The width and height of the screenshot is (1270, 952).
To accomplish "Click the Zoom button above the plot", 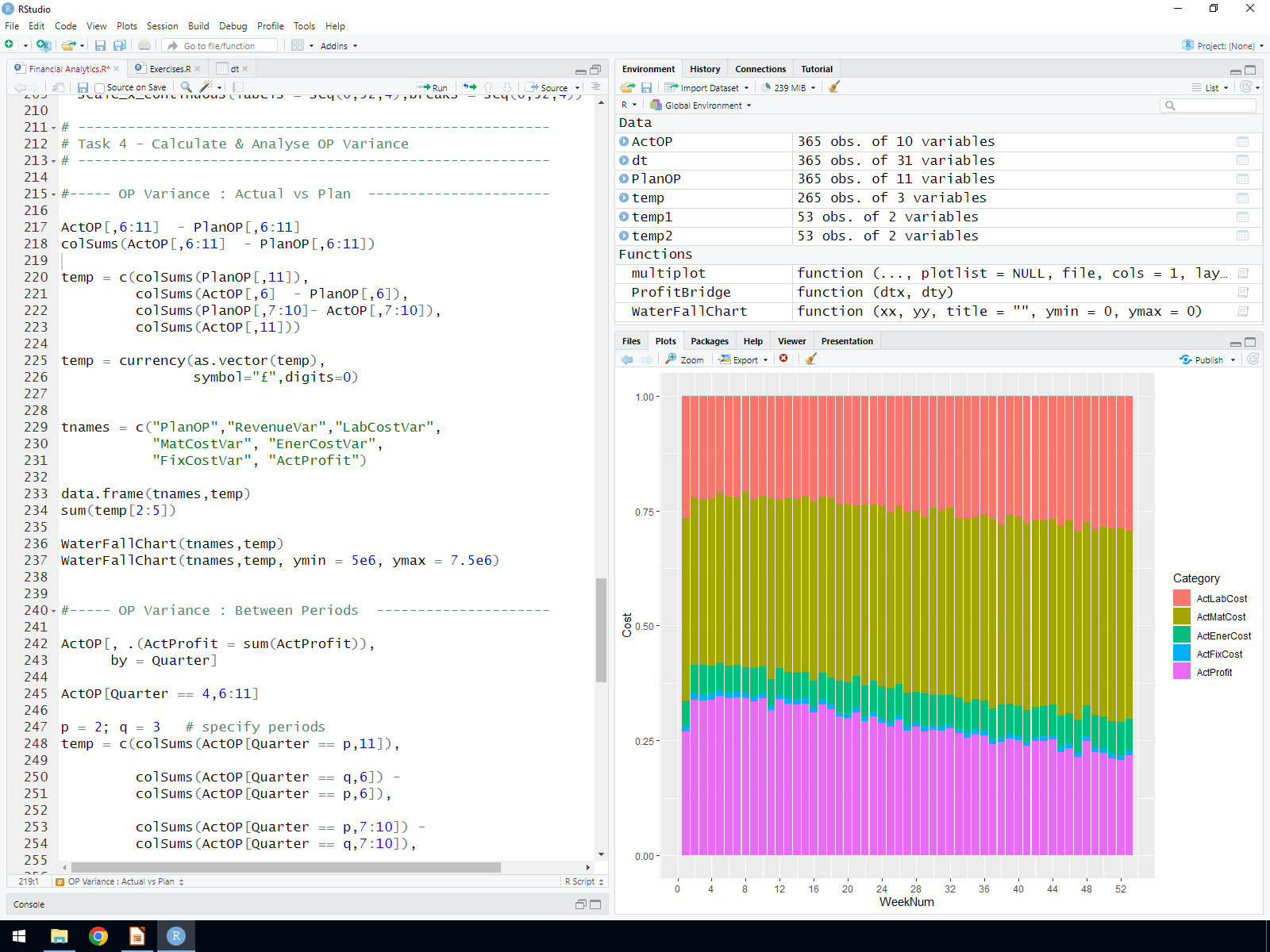I will 684,359.
